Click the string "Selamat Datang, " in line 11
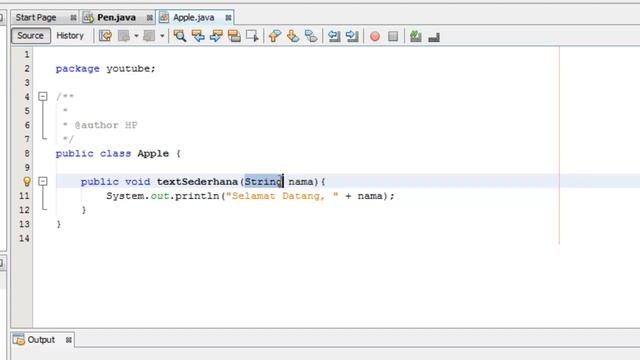Viewport: 640px width, 360px height. 282,196
